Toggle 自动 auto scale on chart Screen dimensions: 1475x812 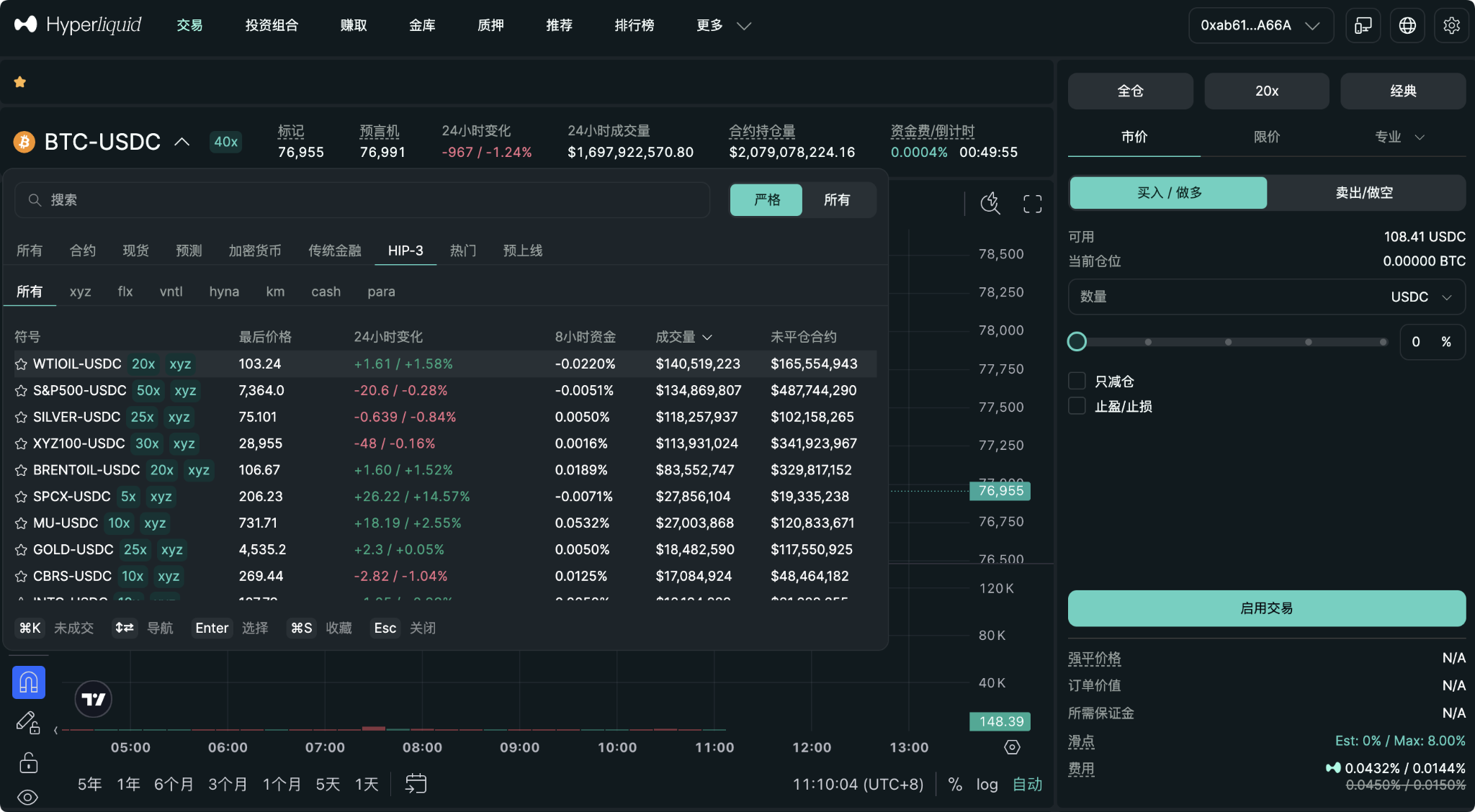(x=1027, y=784)
